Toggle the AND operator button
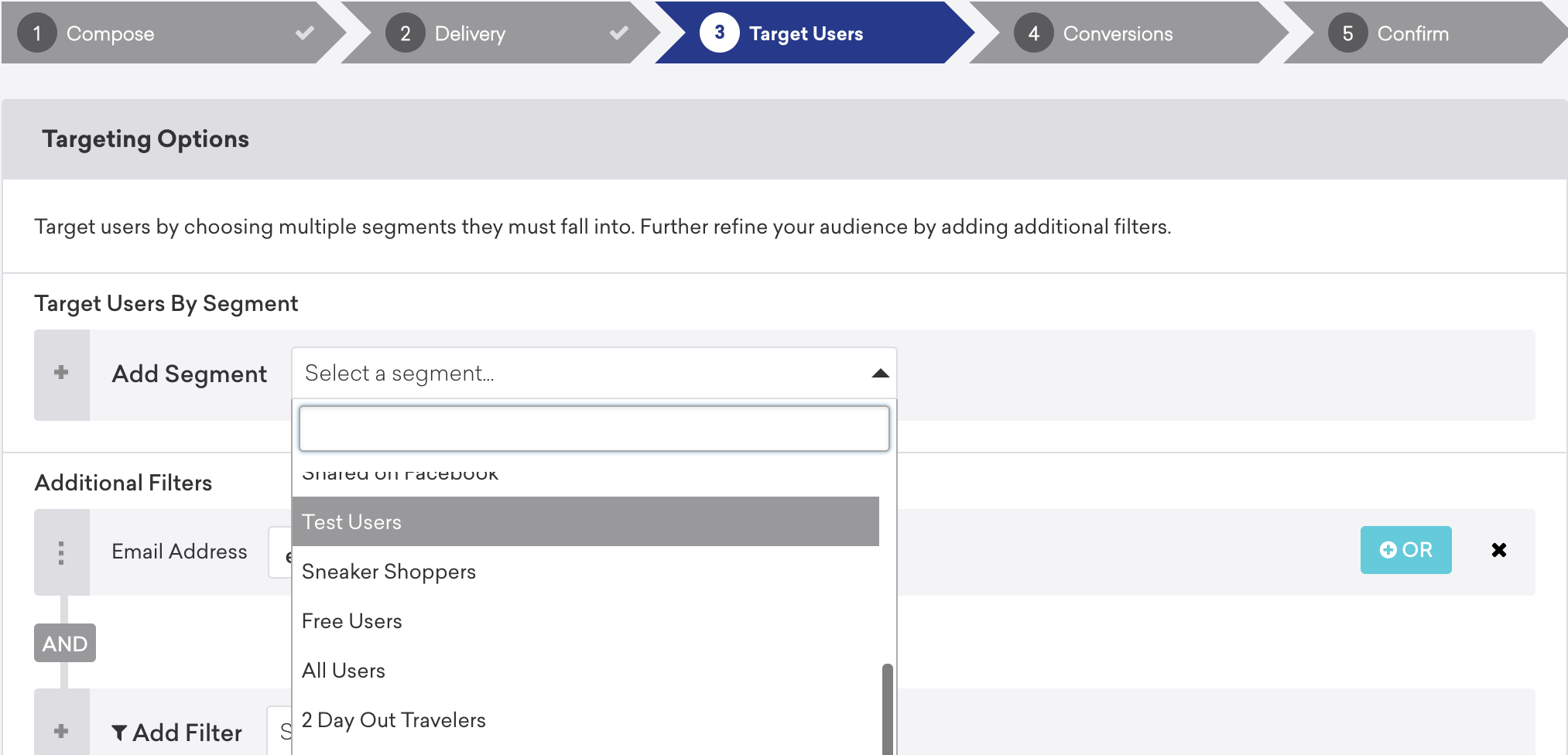1568x755 pixels. point(65,643)
